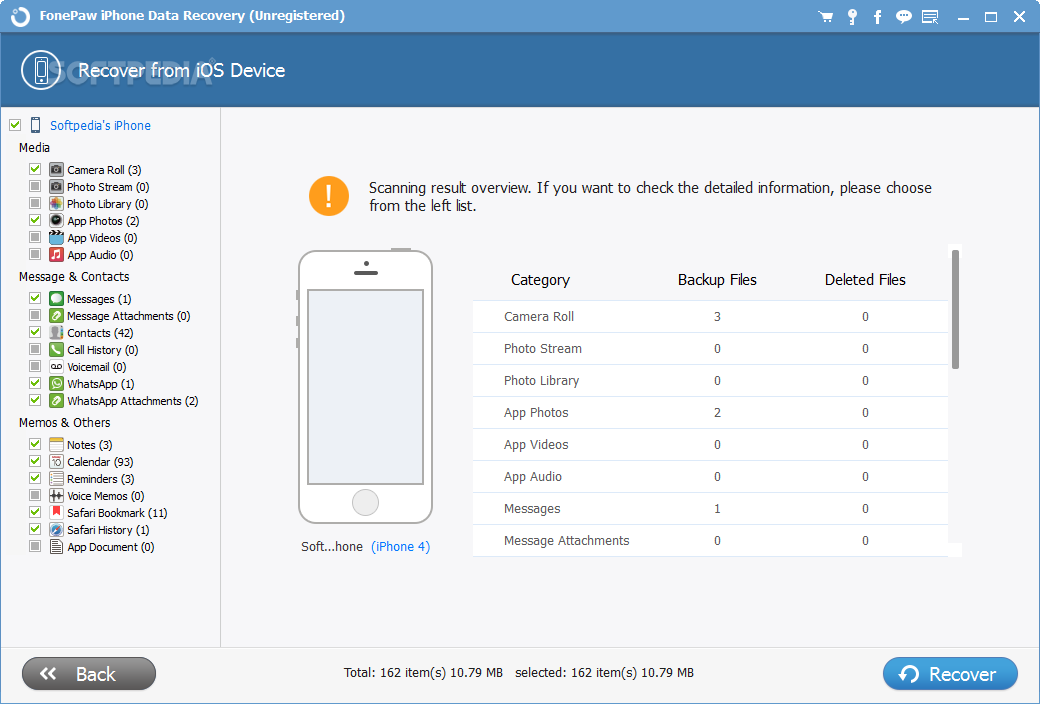Start recovery with the Recover button
This screenshot has width=1040, height=704.
tap(950, 674)
